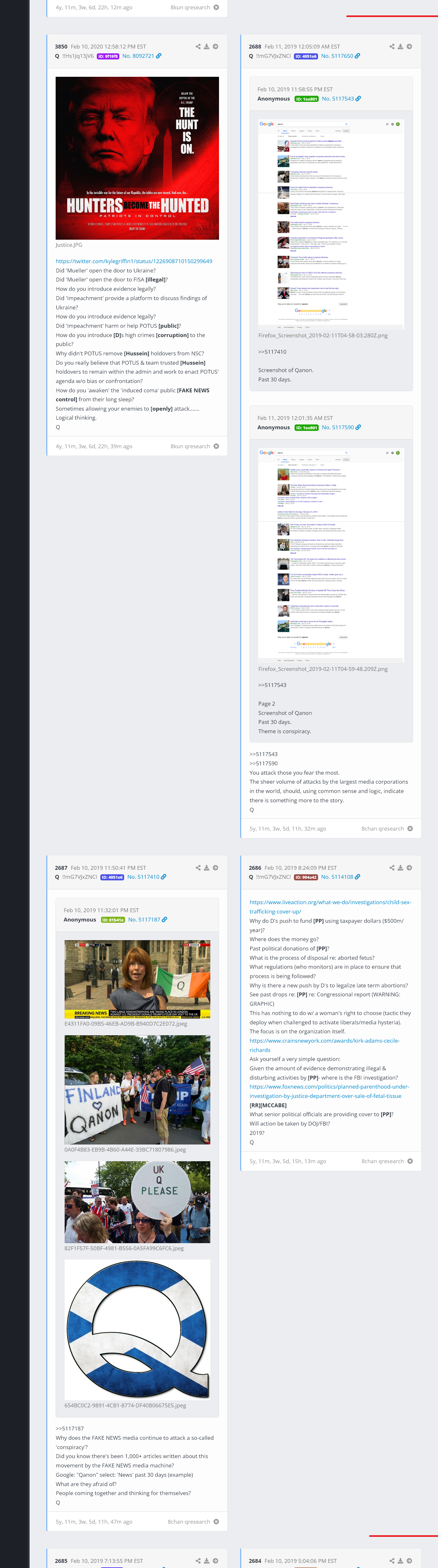
Task: Open the No. 5117187 post link
Action: pyautogui.click(x=144, y=920)
